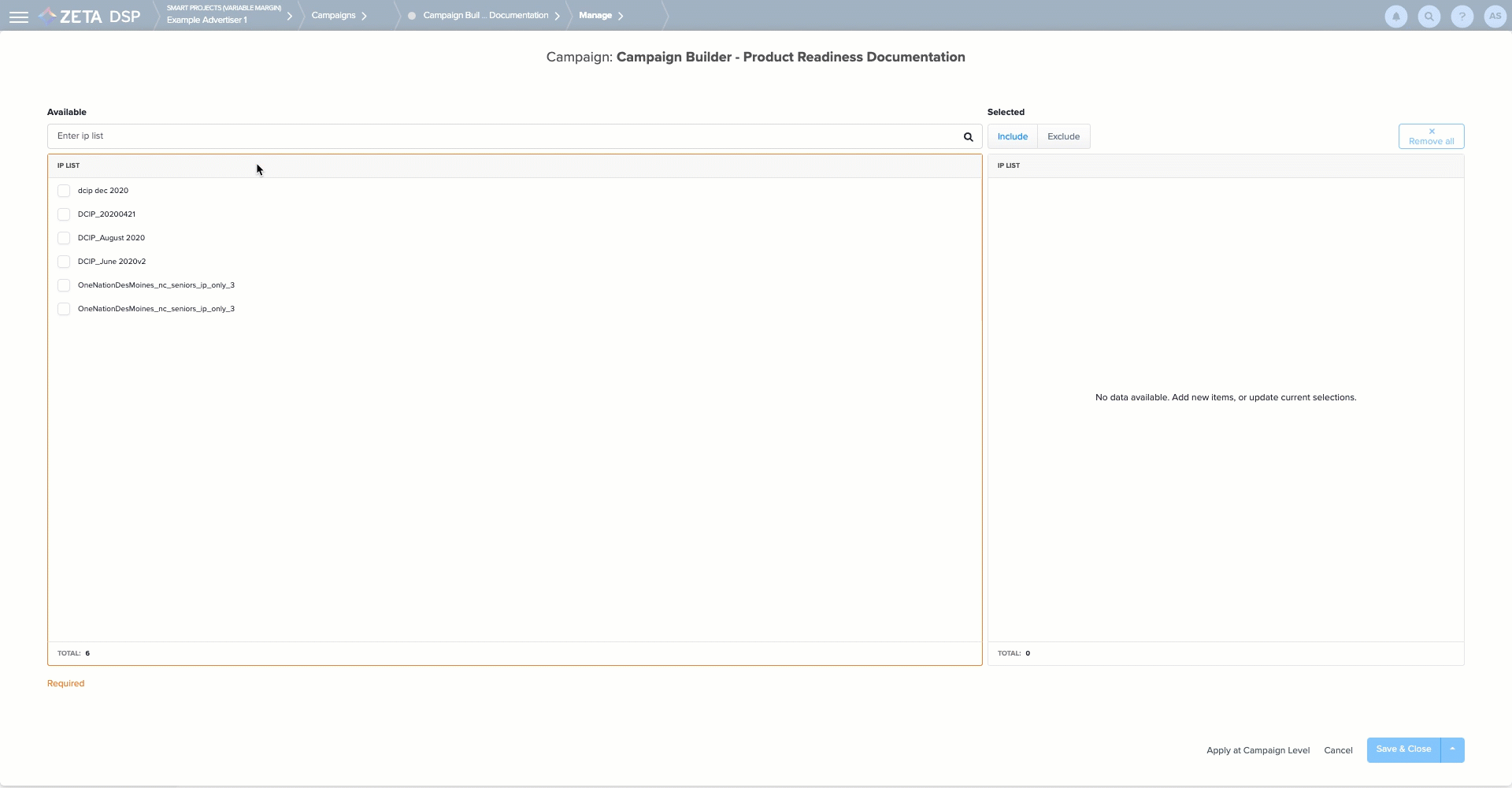Open the help question mark icon

pos(1462,17)
